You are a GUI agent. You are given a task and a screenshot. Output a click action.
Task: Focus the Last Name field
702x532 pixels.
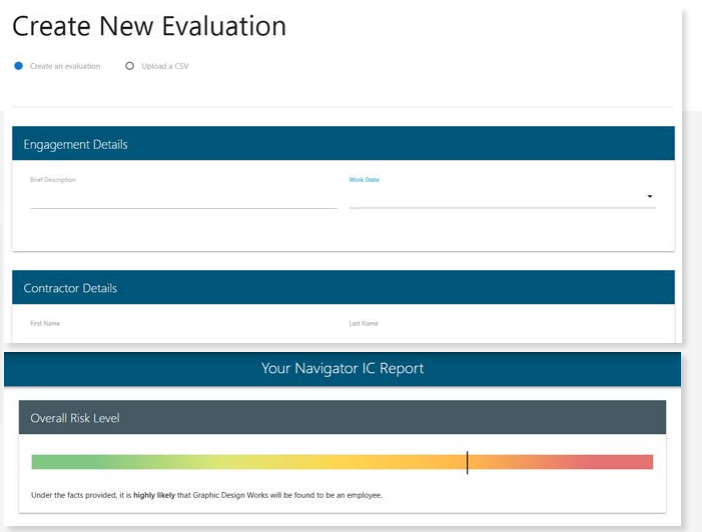click(x=500, y=332)
